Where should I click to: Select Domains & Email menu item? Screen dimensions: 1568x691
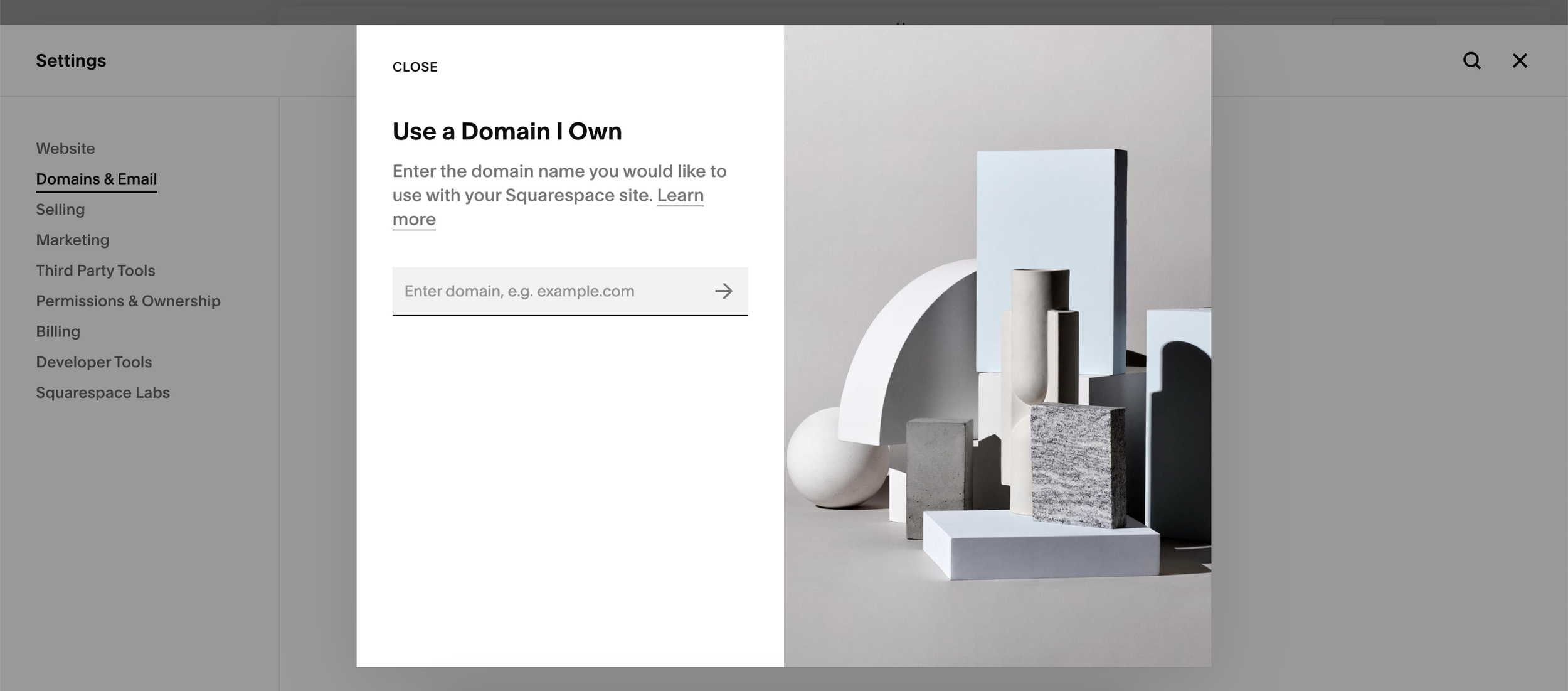click(x=96, y=179)
